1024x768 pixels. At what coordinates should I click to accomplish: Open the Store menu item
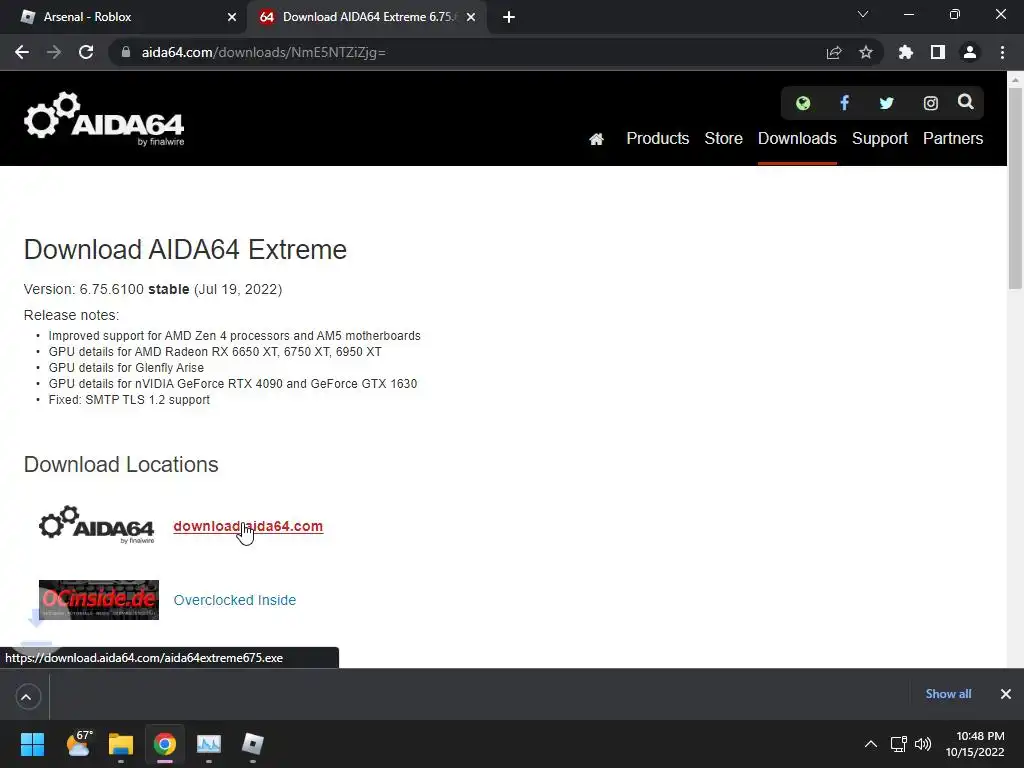(x=724, y=138)
